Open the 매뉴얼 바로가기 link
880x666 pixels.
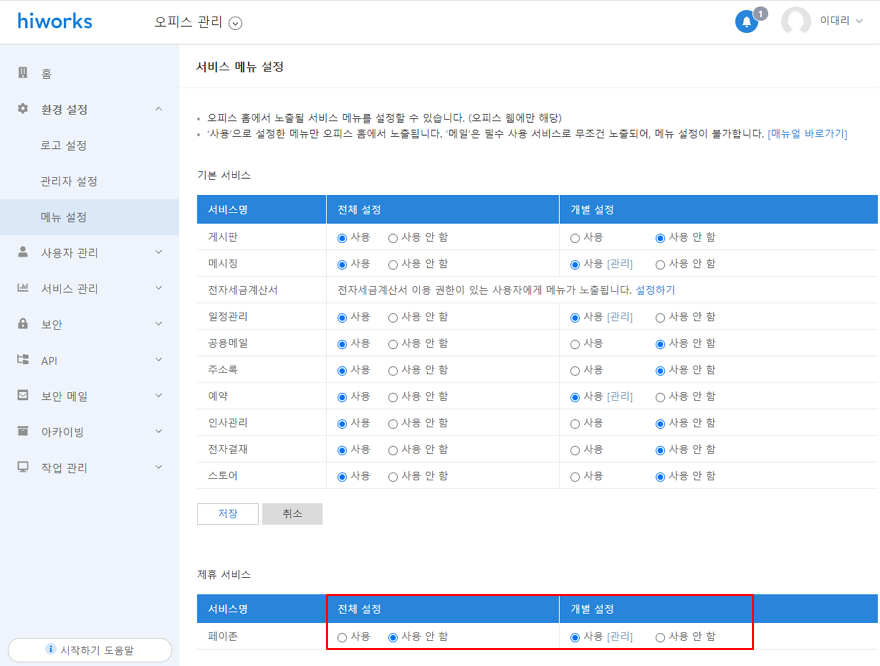[x=808, y=134]
